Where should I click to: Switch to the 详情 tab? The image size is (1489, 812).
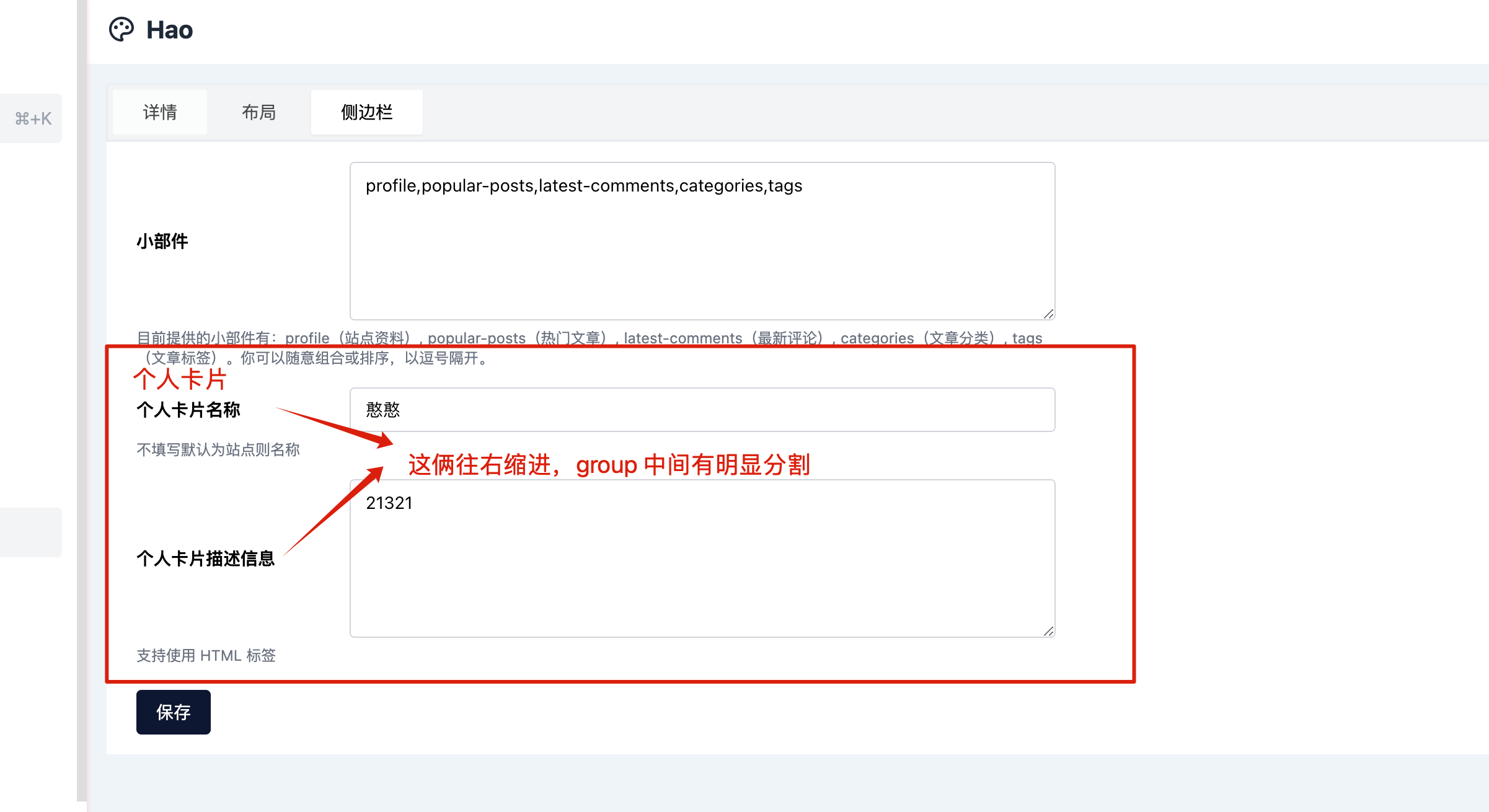(x=159, y=112)
